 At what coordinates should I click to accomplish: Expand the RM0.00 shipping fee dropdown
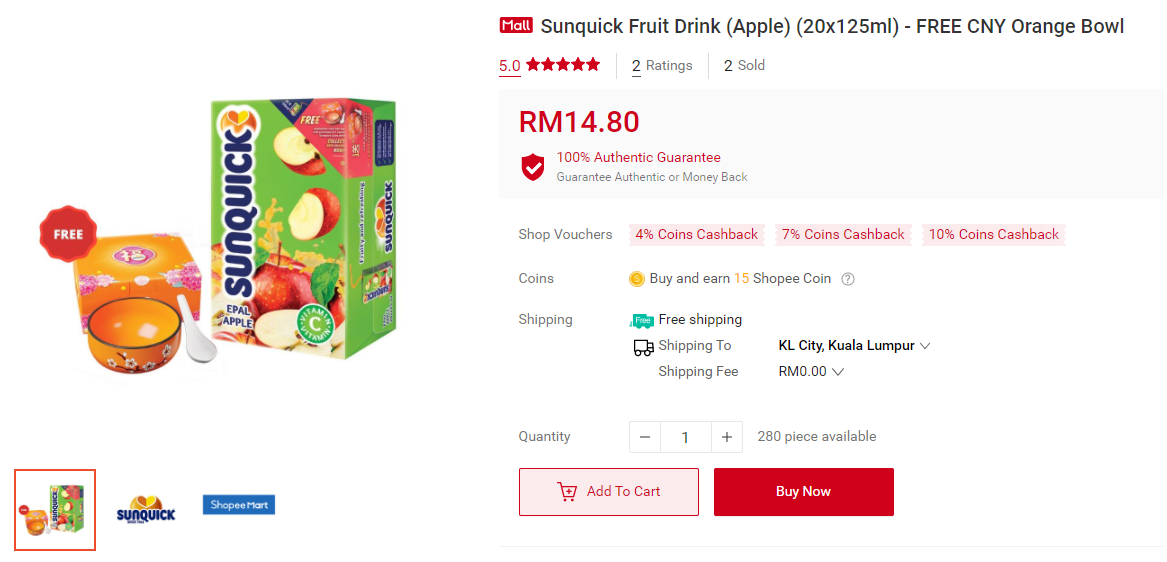click(x=838, y=372)
